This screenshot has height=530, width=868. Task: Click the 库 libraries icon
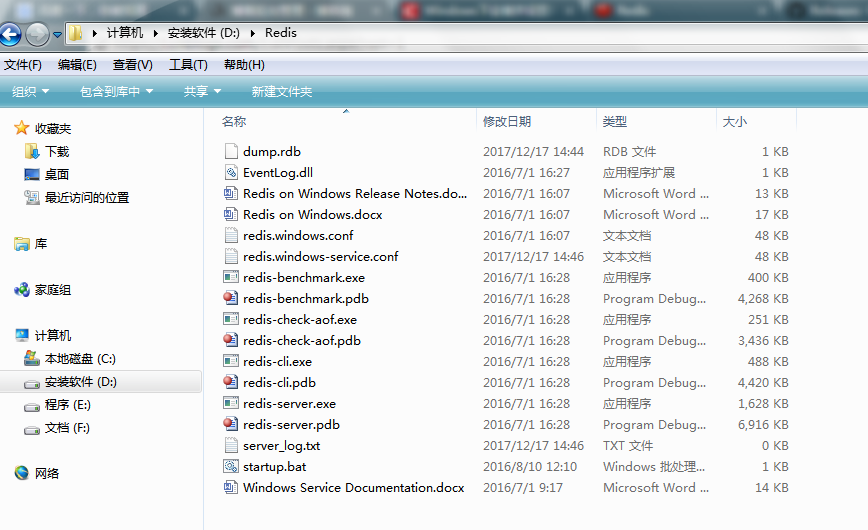coord(22,244)
